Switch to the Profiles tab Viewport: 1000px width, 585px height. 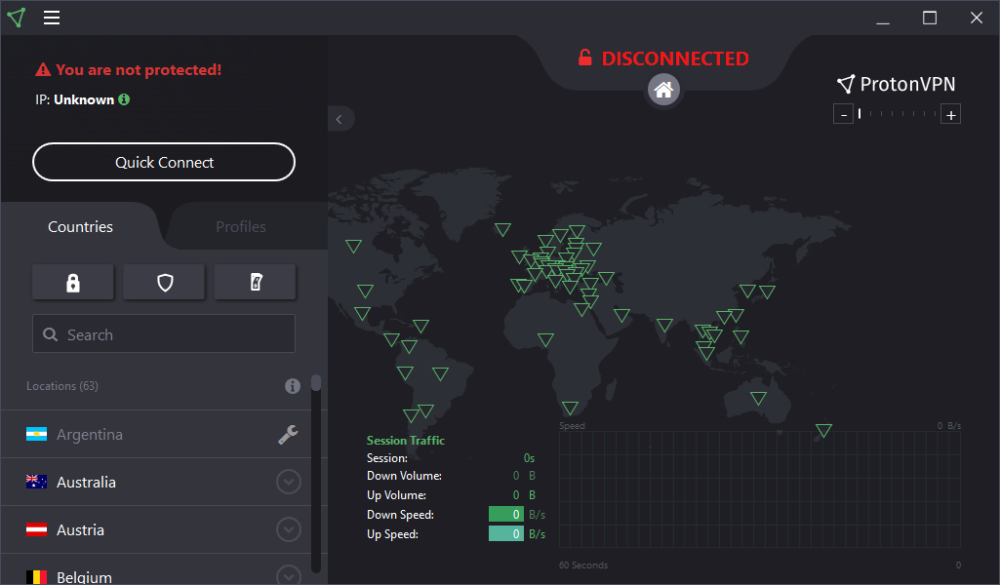click(x=243, y=226)
